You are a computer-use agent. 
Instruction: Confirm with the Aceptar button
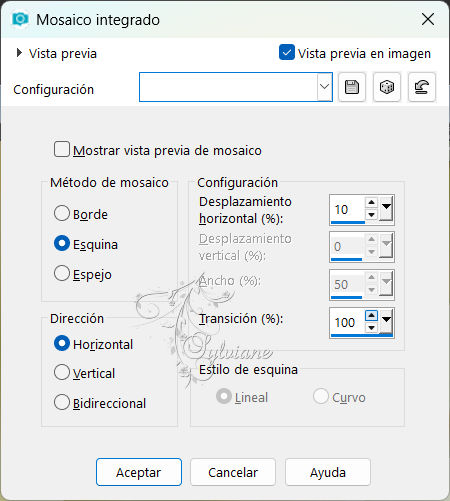pos(139,472)
